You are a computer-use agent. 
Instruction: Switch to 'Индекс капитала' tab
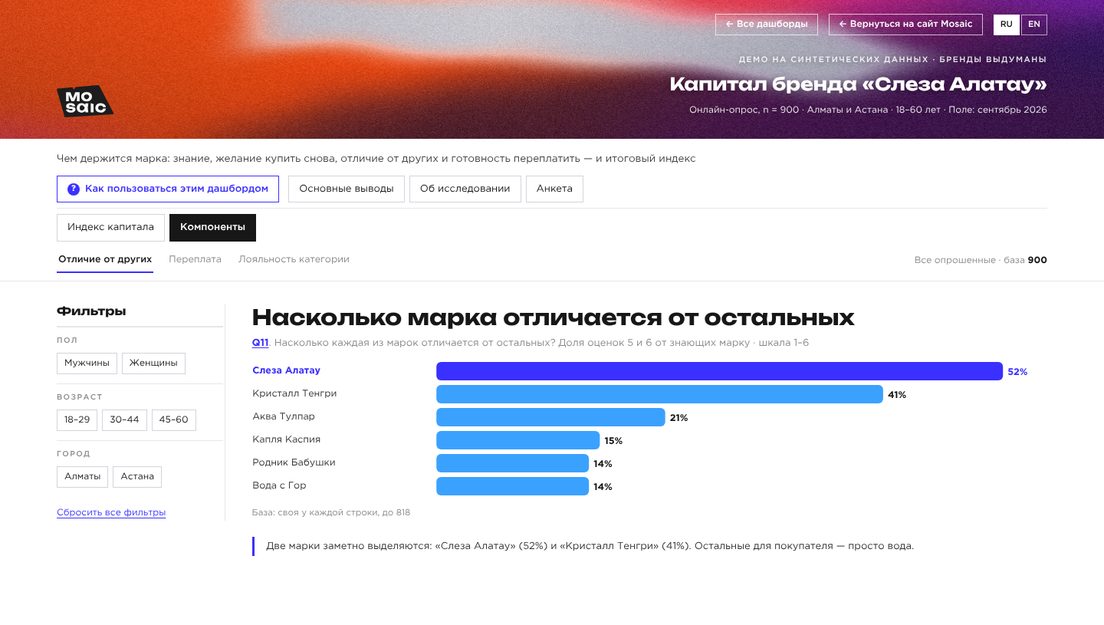point(111,227)
